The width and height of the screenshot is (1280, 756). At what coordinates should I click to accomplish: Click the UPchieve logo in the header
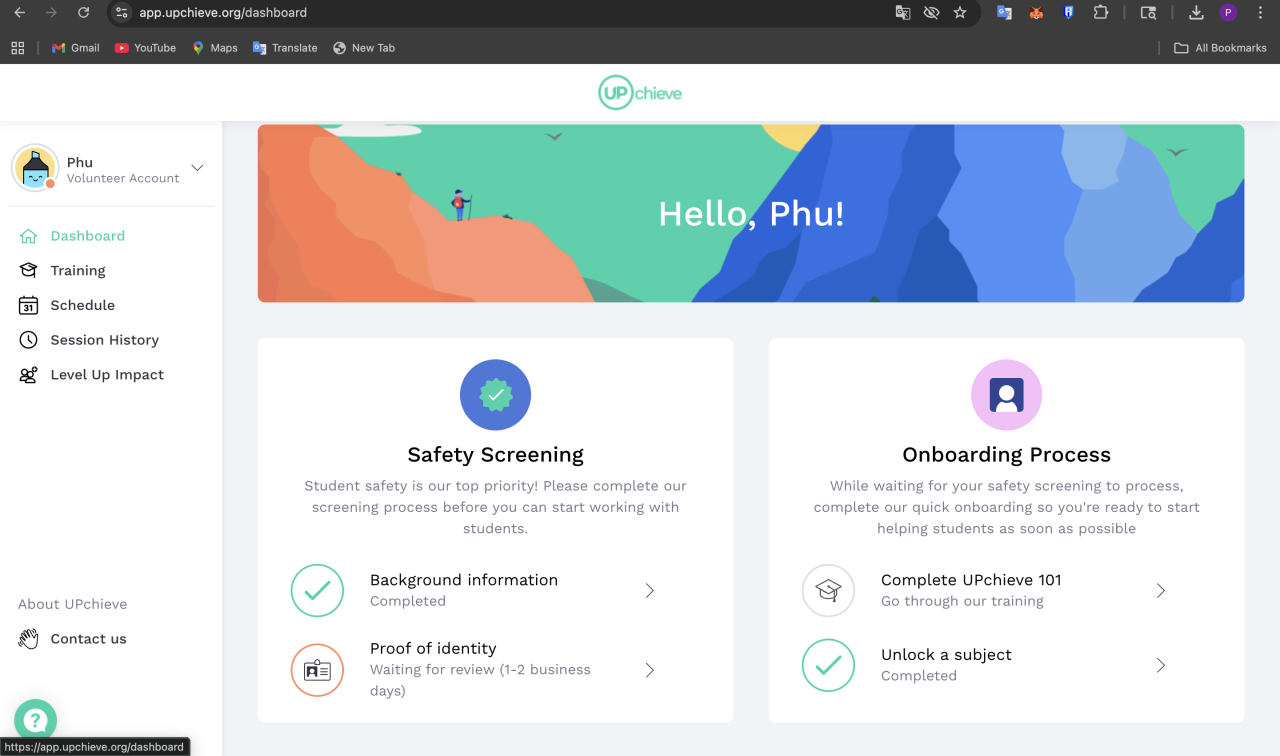640,93
